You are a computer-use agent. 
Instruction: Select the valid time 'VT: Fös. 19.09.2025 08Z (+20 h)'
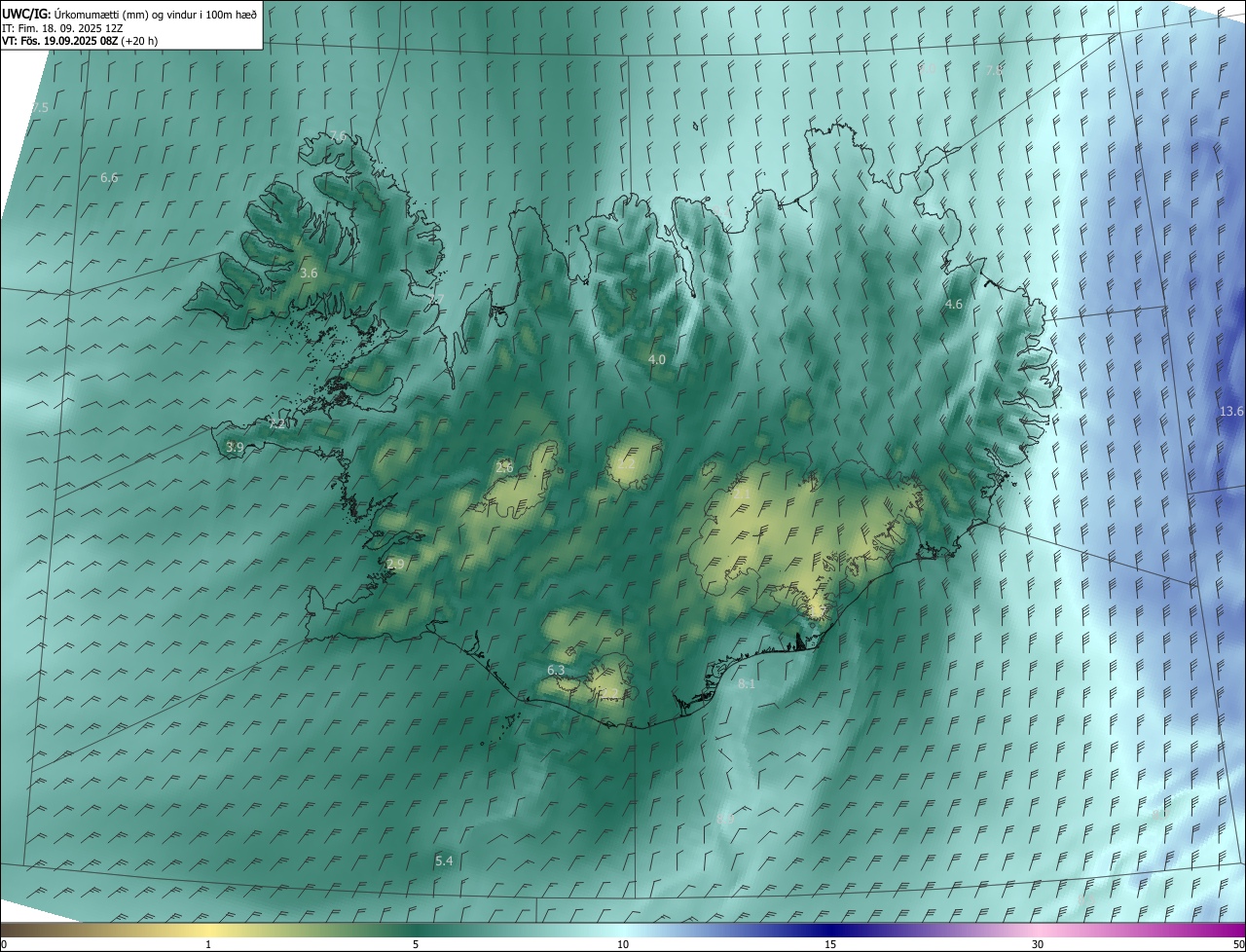80,41
